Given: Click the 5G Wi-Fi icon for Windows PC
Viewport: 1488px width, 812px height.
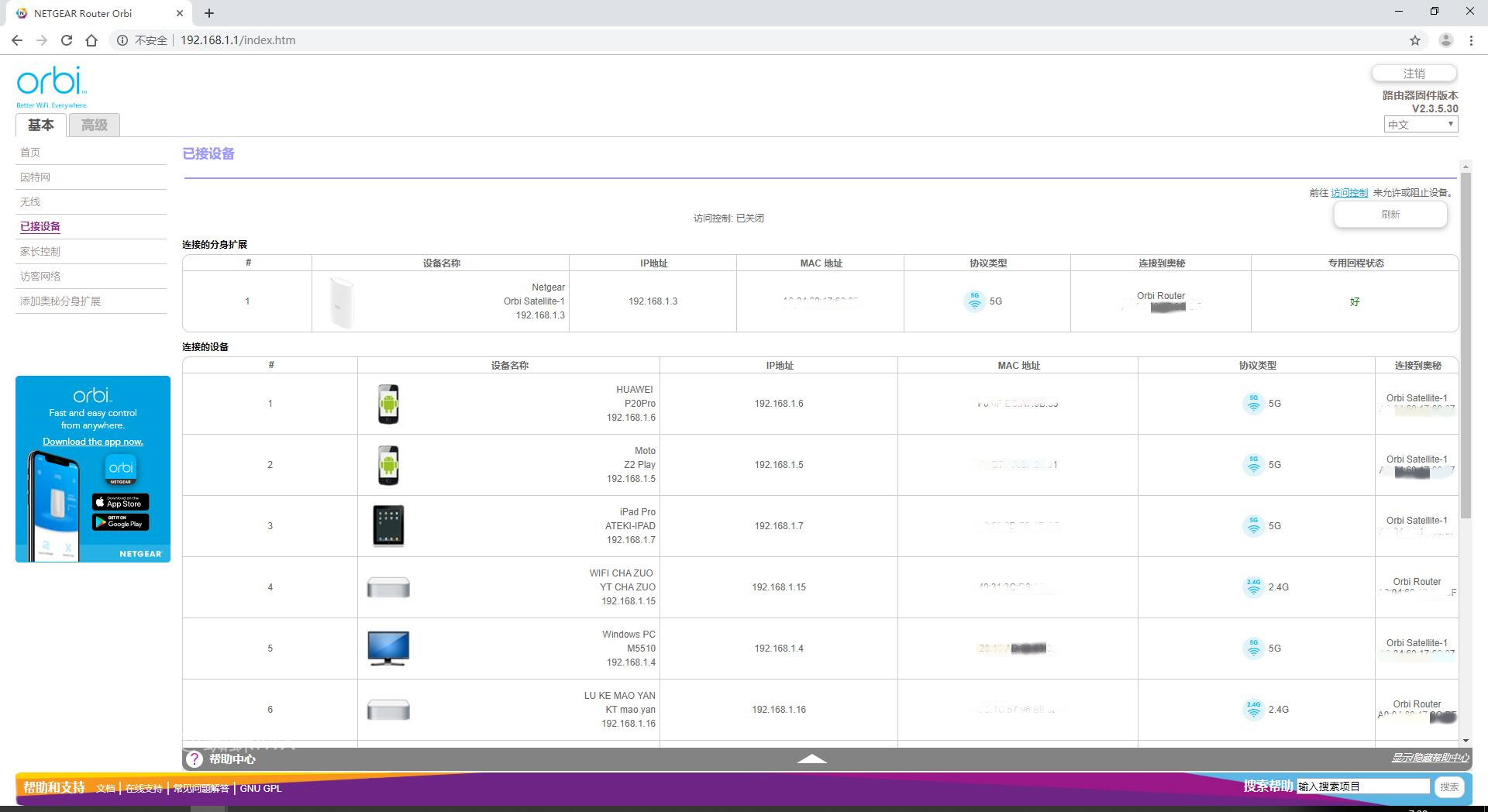Looking at the screenshot, I should click(x=1253, y=649).
